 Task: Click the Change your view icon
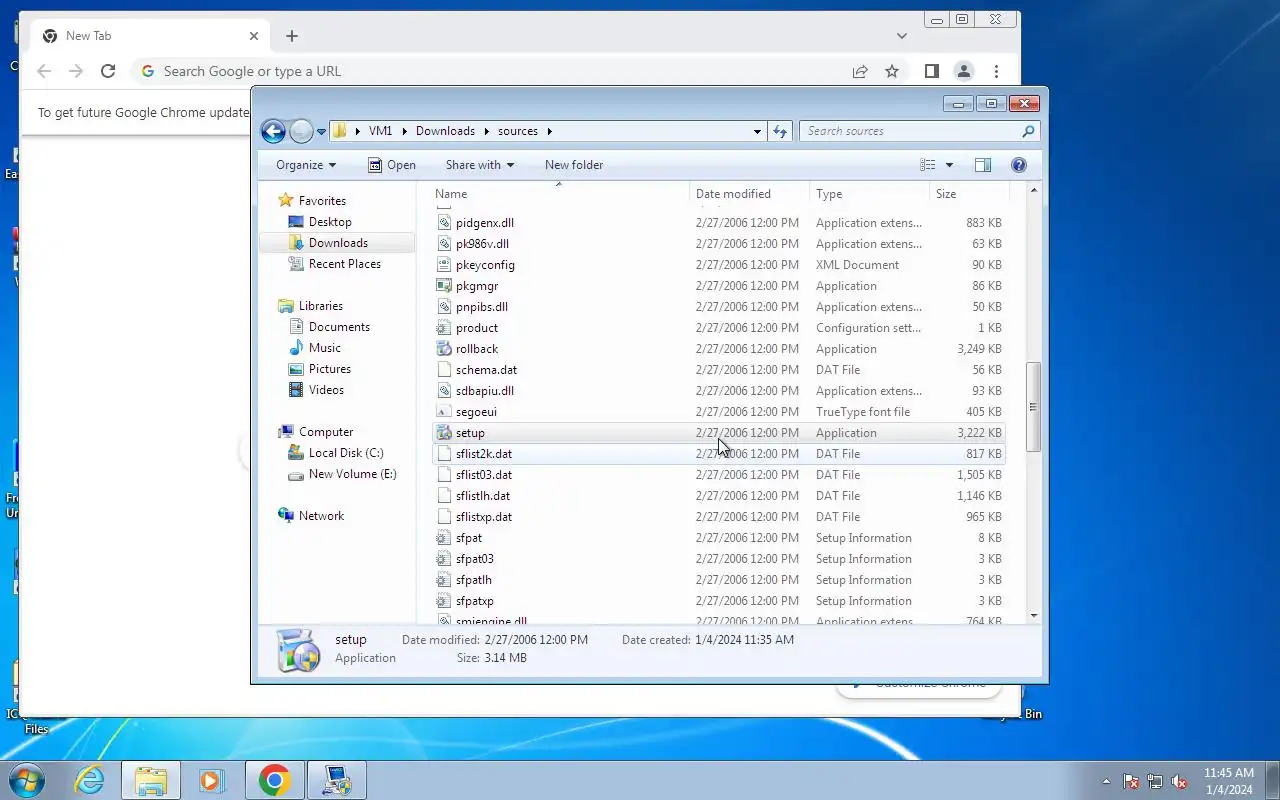tap(928, 165)
